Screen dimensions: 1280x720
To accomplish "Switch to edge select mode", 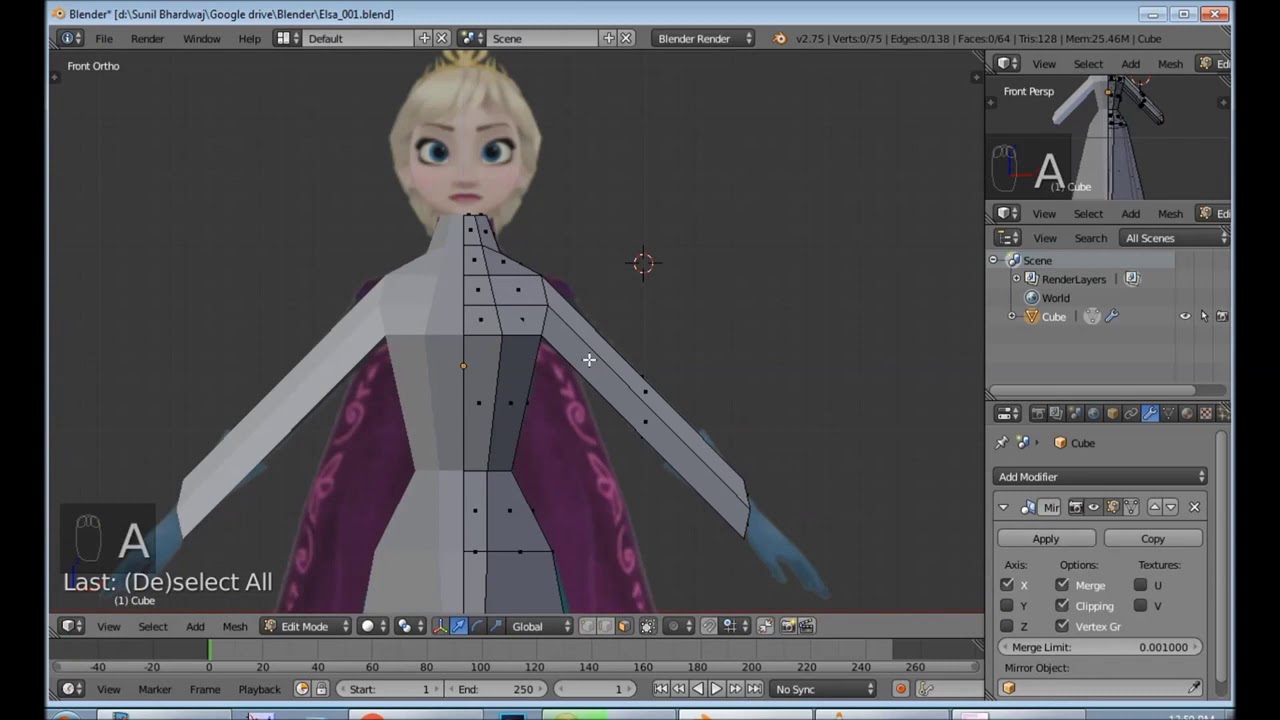I will pos(605,626).
